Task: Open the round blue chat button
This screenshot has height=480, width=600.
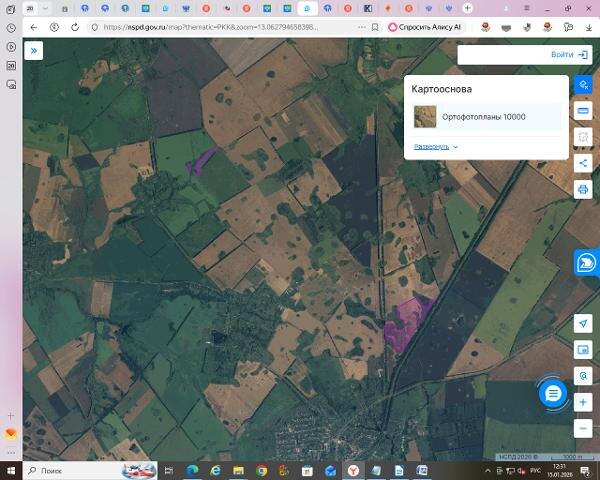Action: (553, 393)
